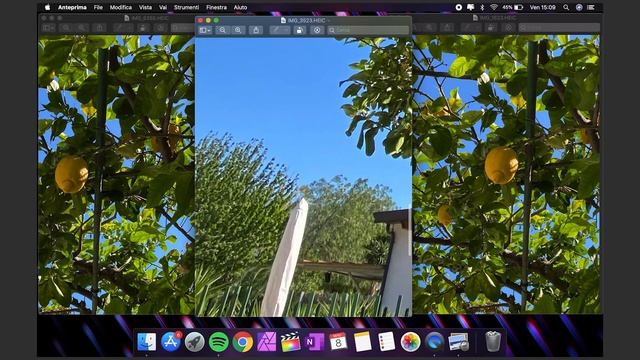Open the highlight pen tool in front window
Screen dimensions: 640x360
(280, 30)
